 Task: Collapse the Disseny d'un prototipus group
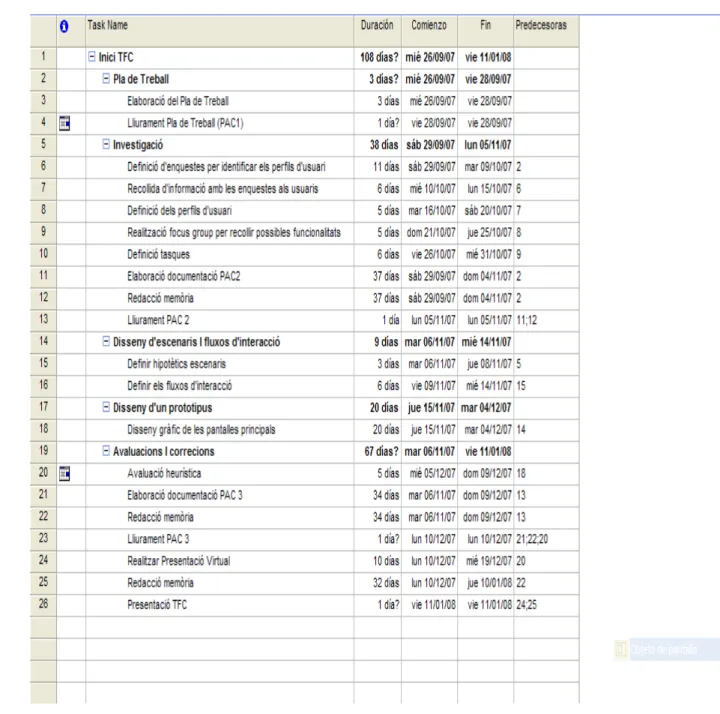(x=106, y=407)
